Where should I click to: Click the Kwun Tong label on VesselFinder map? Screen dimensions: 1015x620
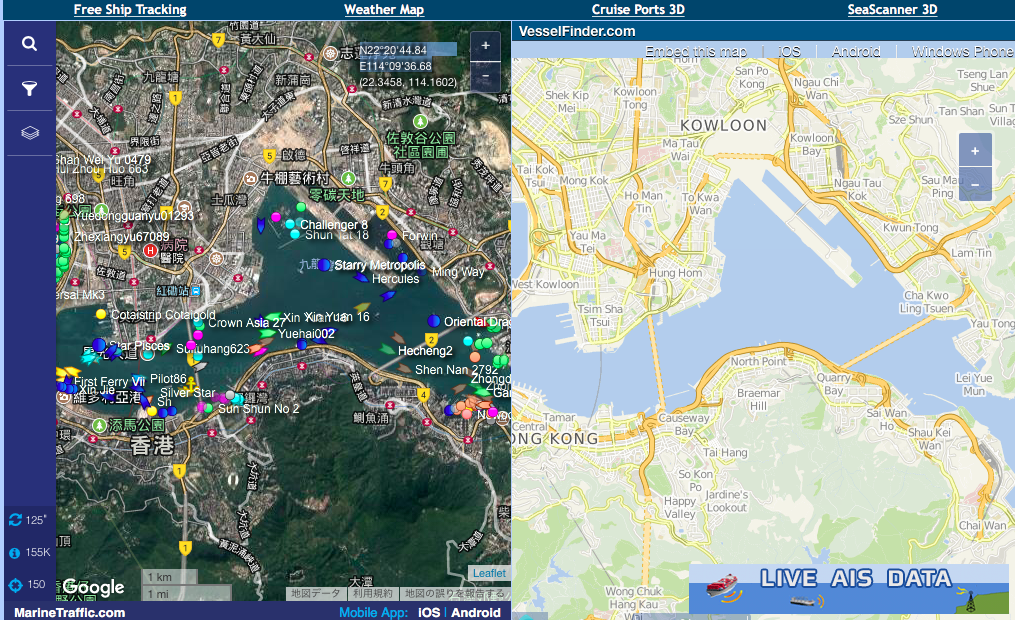click(910, 228)
